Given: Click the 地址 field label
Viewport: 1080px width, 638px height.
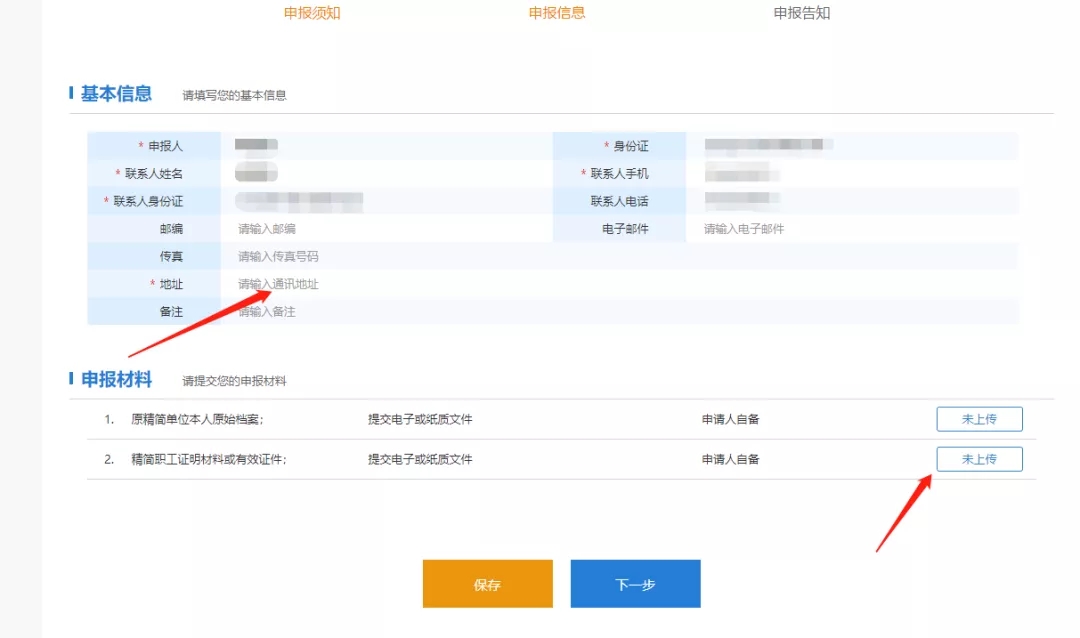Looking at the screenshot, I should click(x=171, y=284).
